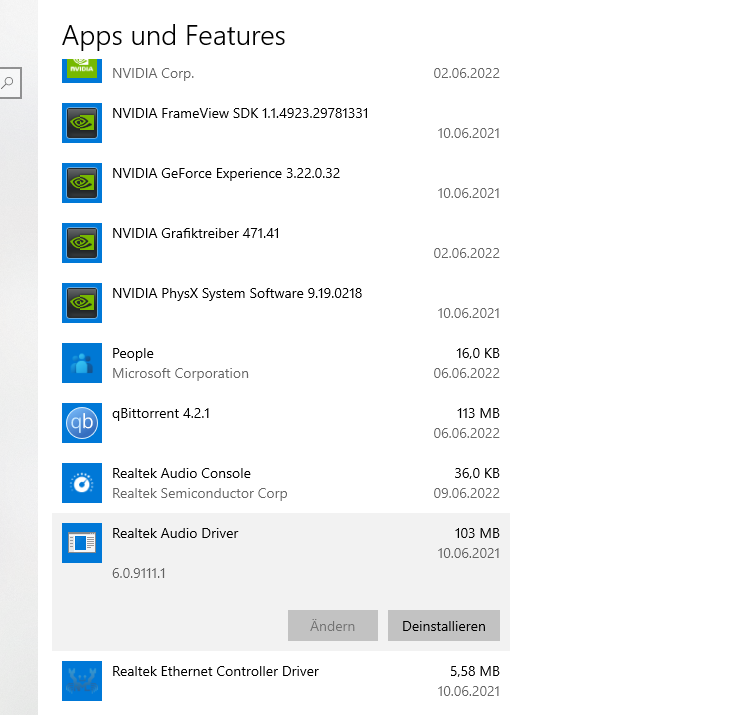Click the greyed Ändern button
The height and width of the screenshot is (715, 742).
(333, 626)
